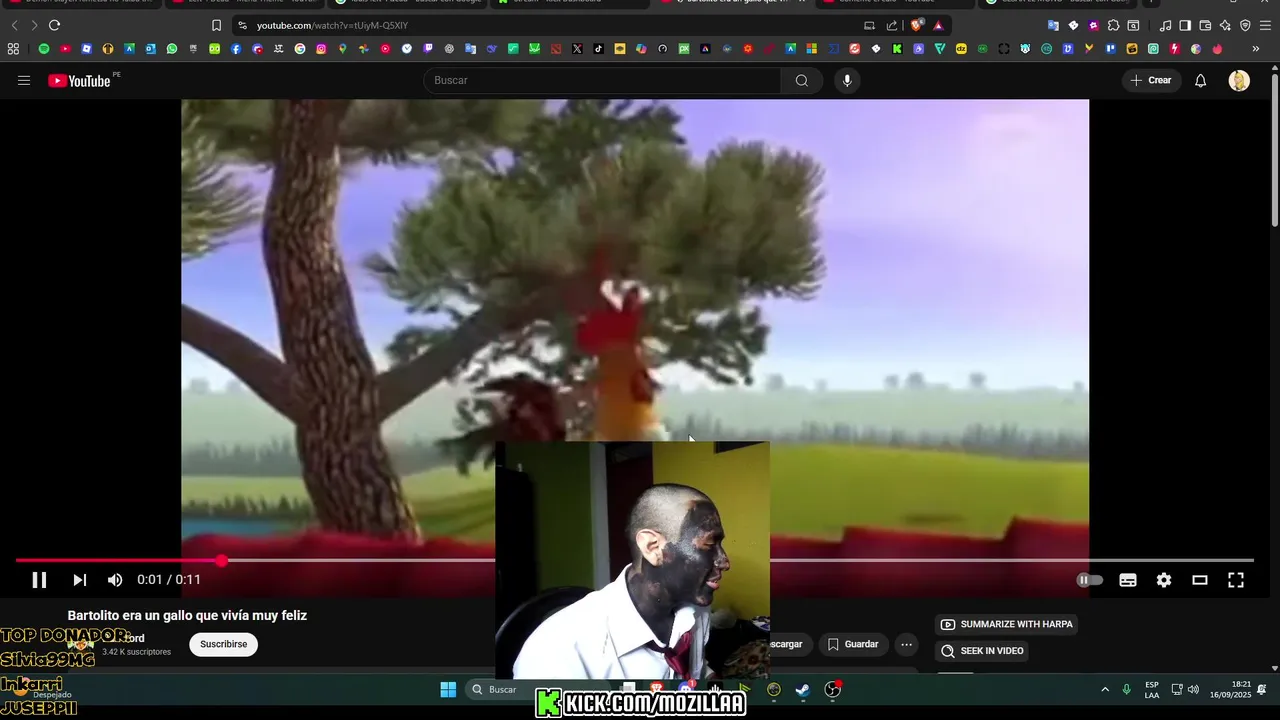1280x720 pixels.
Task: Open Twitch bookmark
Action: 428,48
